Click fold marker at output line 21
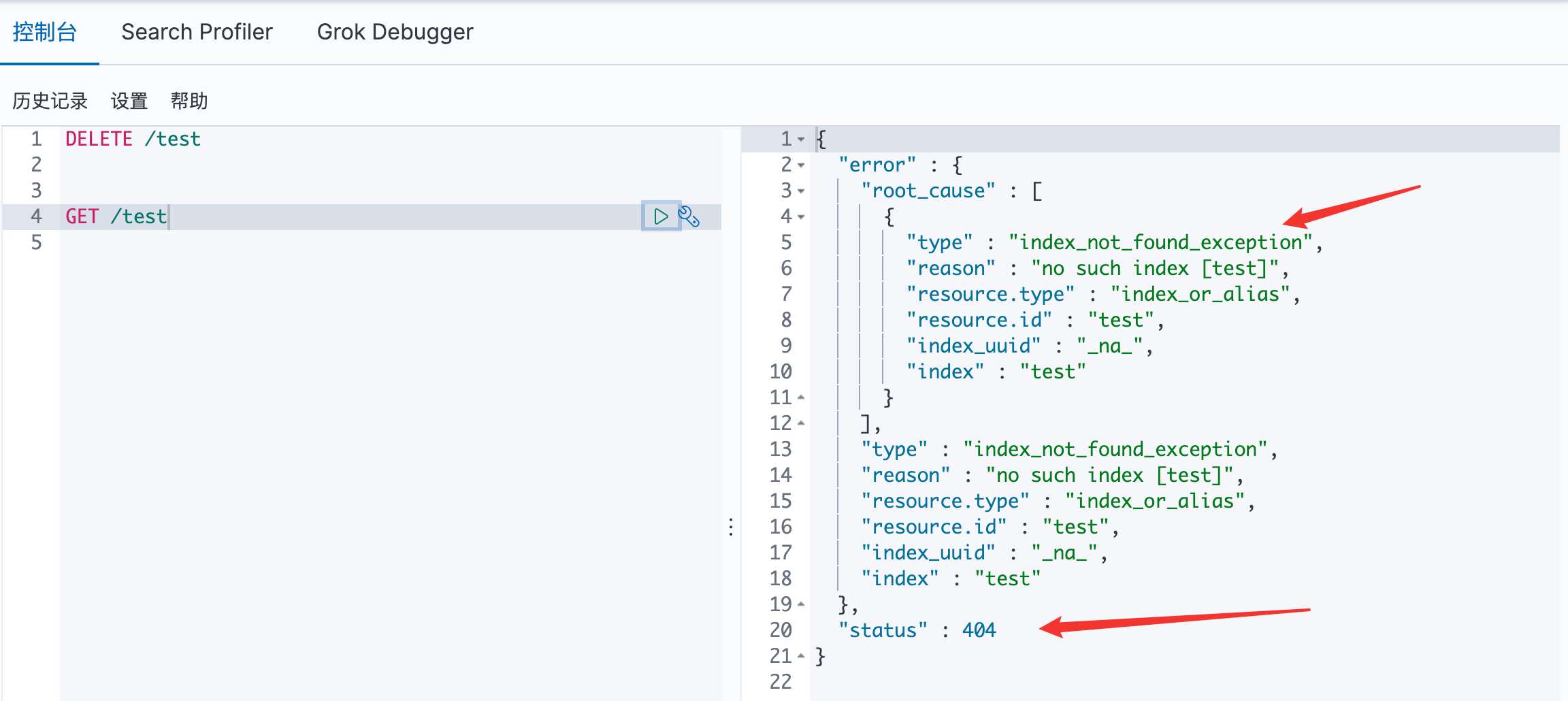This screenshot has height=701, width=1568. click(x=801, y=656)
